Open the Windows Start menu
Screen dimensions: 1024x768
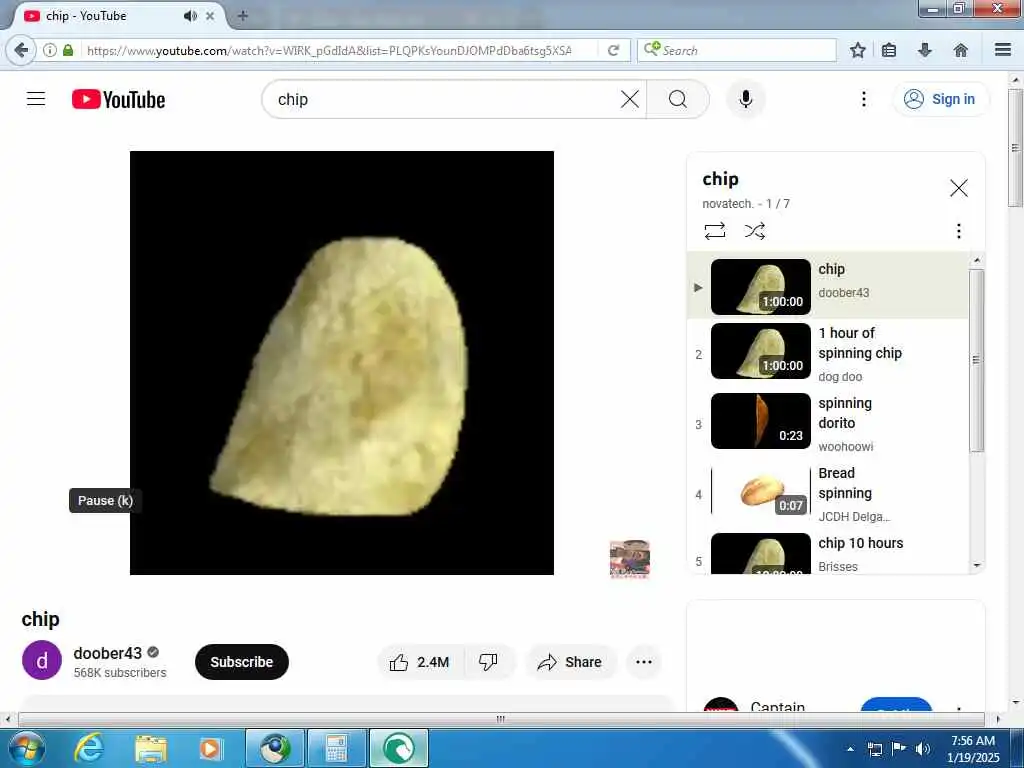coord(25,748)
